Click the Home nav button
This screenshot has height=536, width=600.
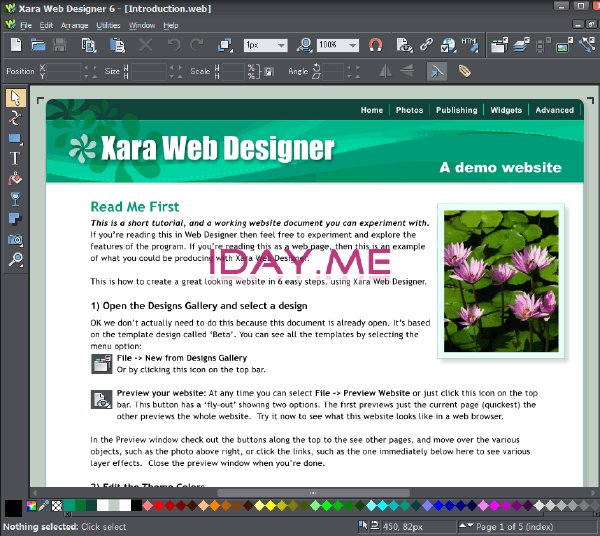coord(372,110)
